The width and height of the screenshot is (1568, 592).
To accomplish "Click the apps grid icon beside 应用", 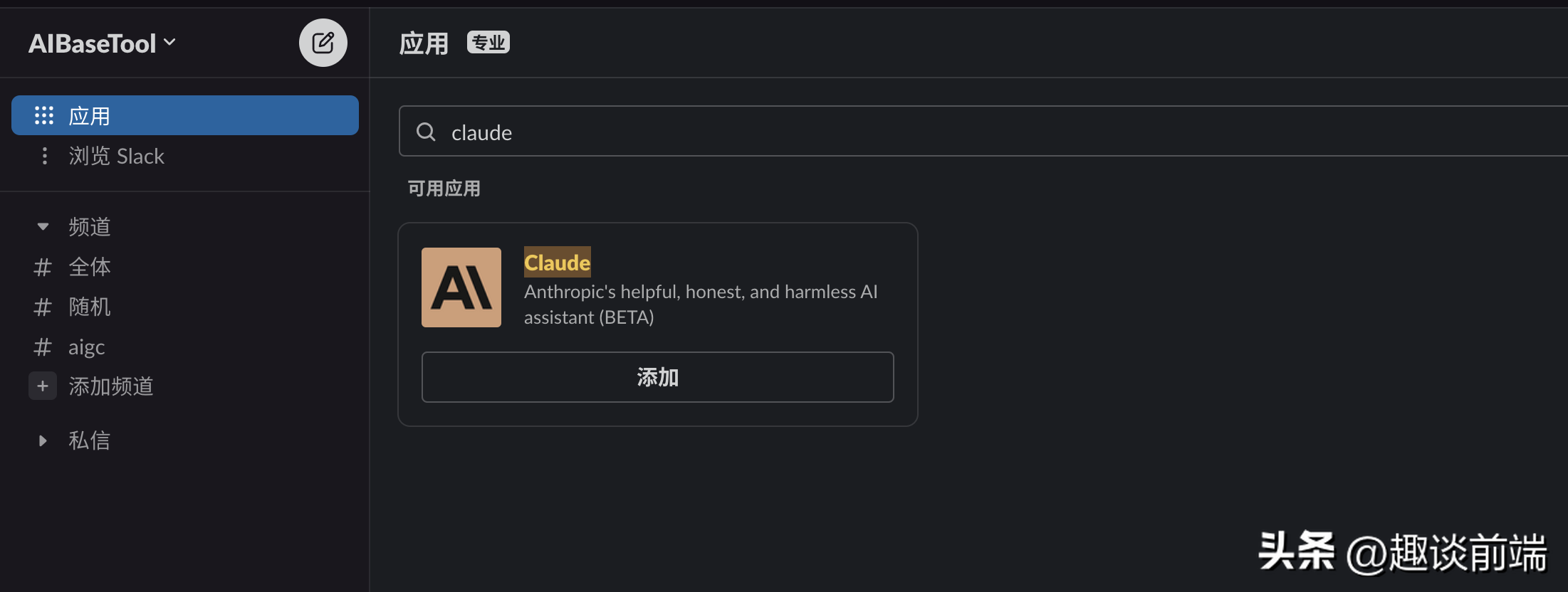I will pyautogui.click(x=44, y=115).
